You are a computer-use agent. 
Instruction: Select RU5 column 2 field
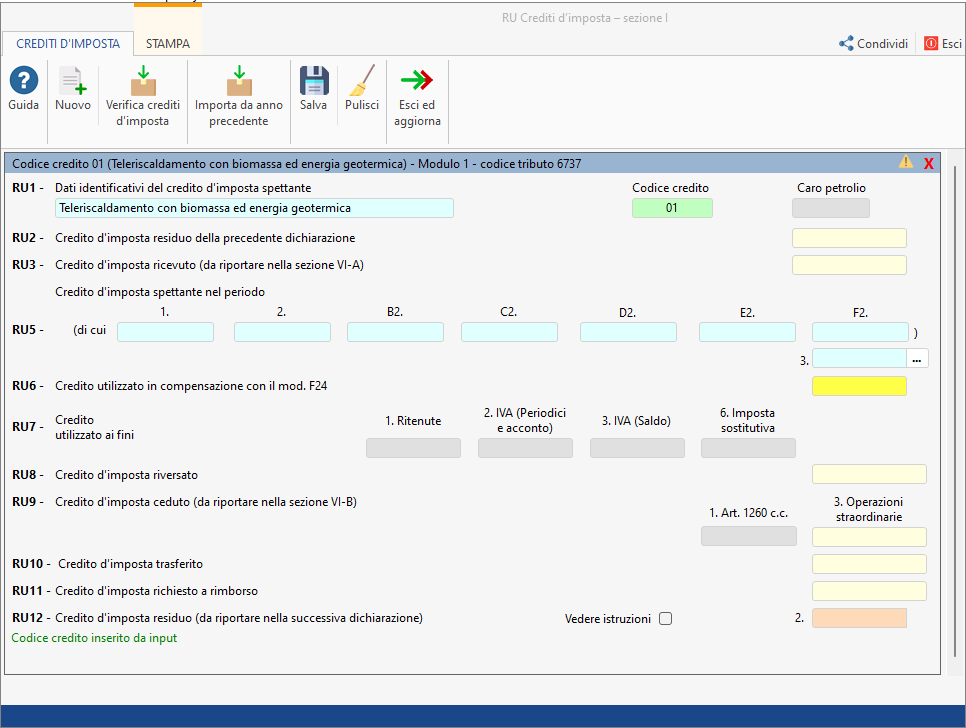(x=282, y=332)
